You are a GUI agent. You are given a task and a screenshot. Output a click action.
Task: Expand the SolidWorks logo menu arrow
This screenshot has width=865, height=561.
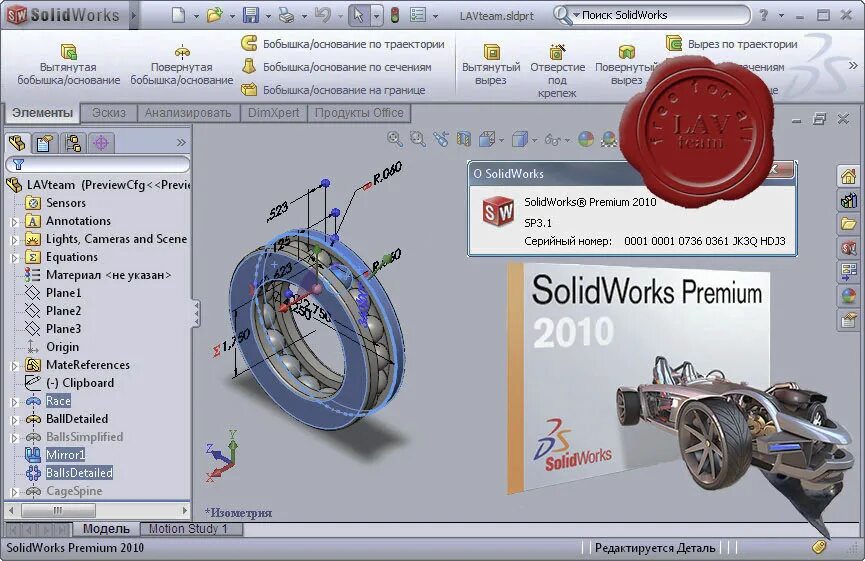(133, 15)
